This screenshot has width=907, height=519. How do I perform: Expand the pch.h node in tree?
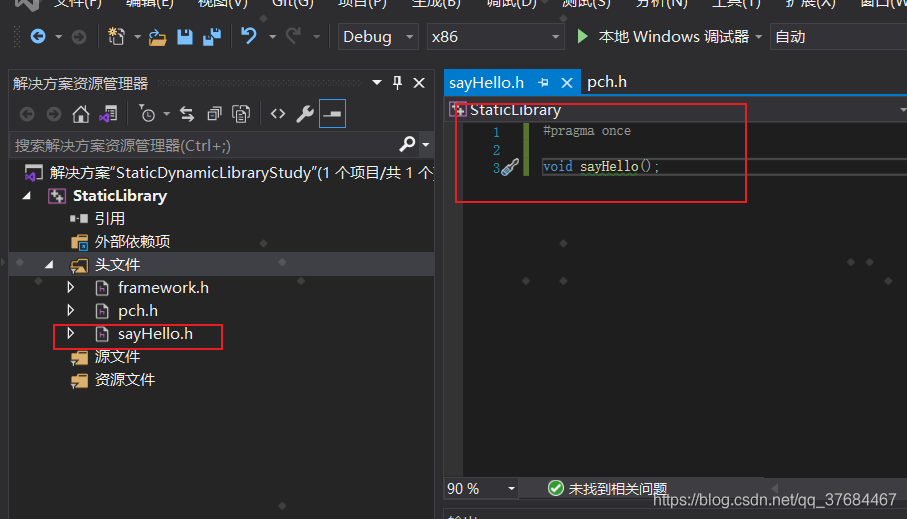[71, 311]
